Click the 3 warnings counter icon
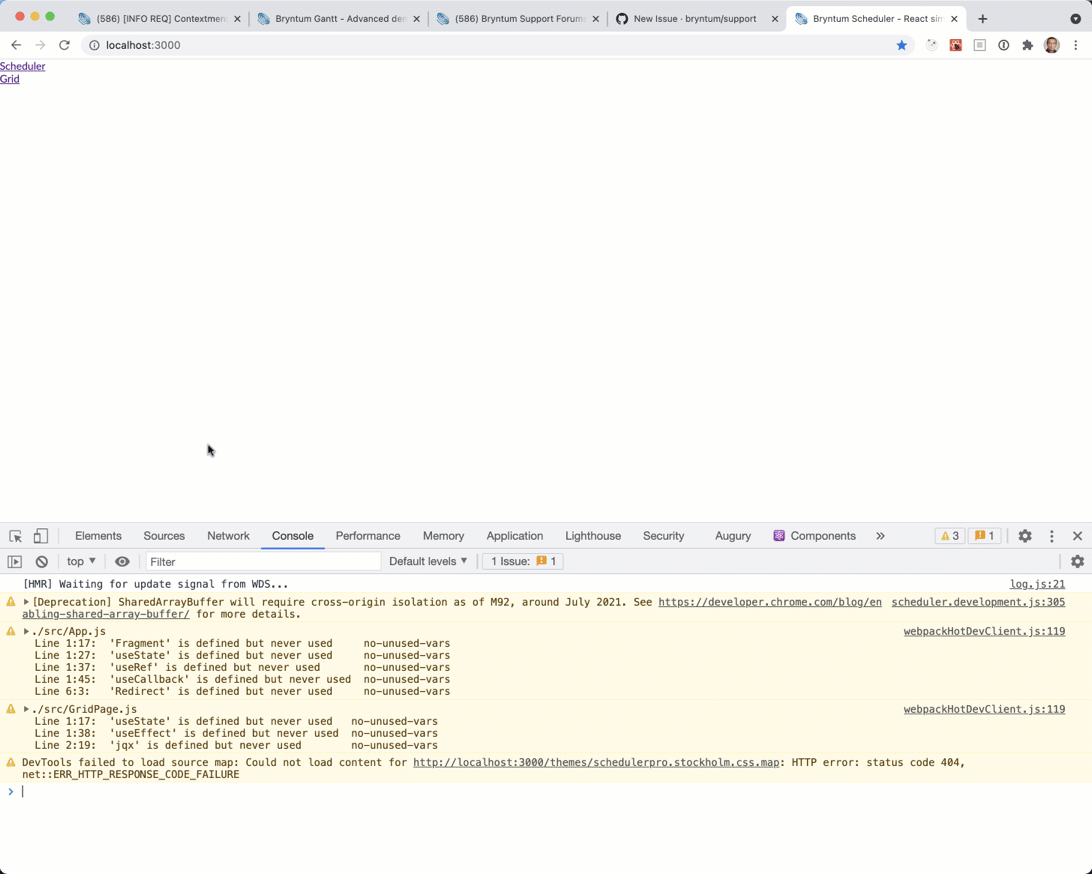This screenshot has height=874, width=1092. [x=948, y=536]
